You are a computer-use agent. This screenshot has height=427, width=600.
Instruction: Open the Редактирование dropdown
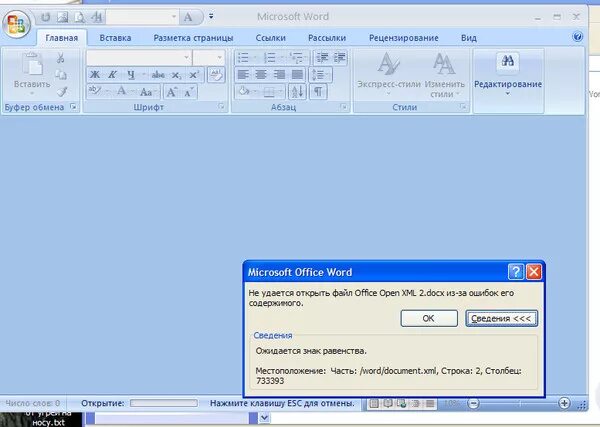pyautogui.click(x=508, y=75)
